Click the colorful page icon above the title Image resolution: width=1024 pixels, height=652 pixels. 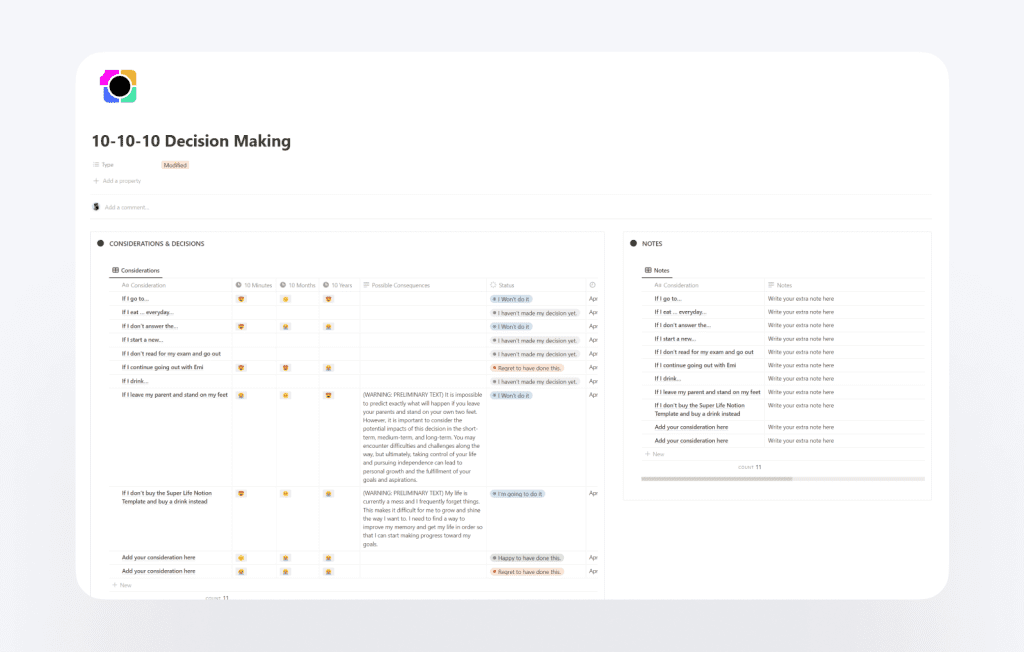pyautogui.click(x=118, y=86)
